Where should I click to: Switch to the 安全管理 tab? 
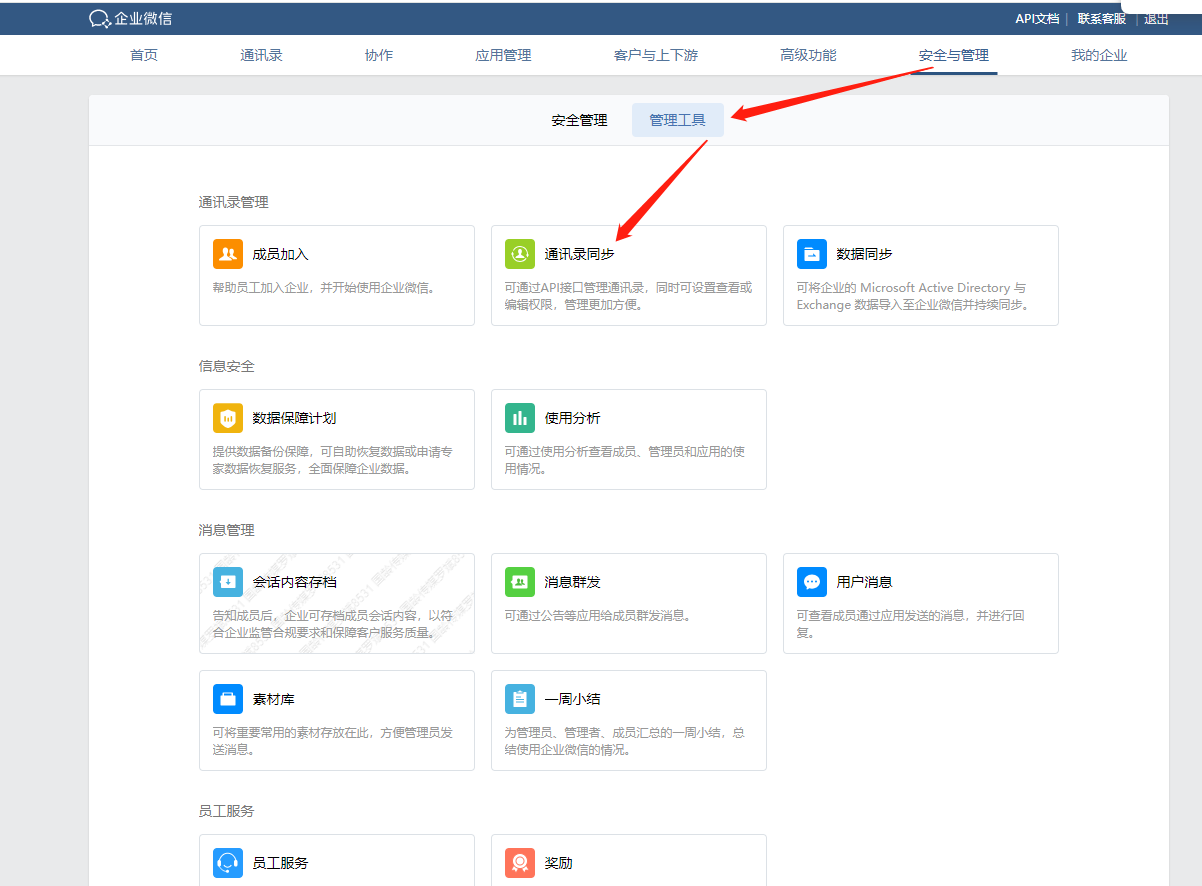579,120
